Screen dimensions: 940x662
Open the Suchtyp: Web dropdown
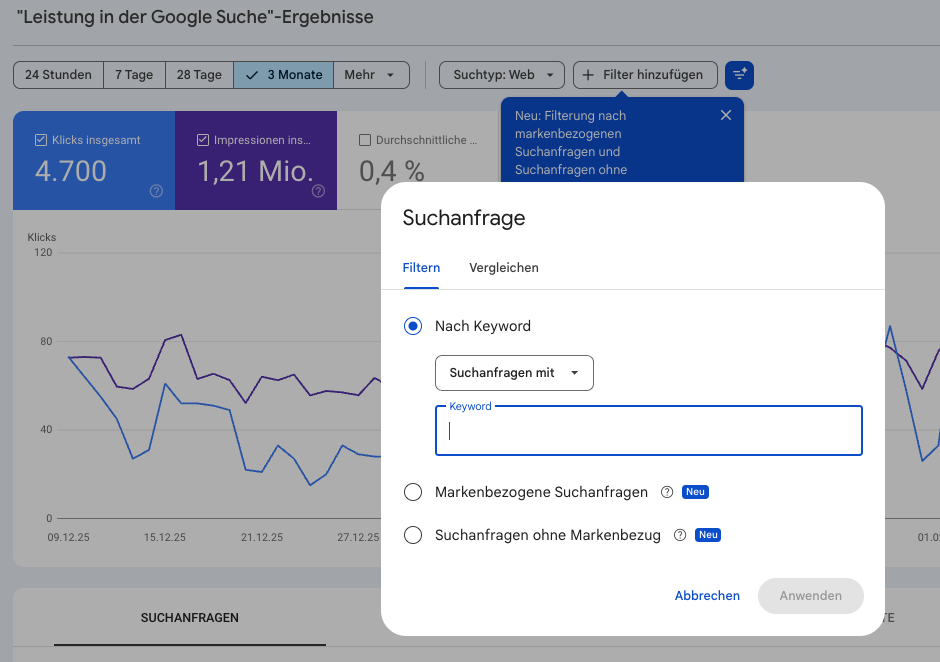click(x=502, y=75)
